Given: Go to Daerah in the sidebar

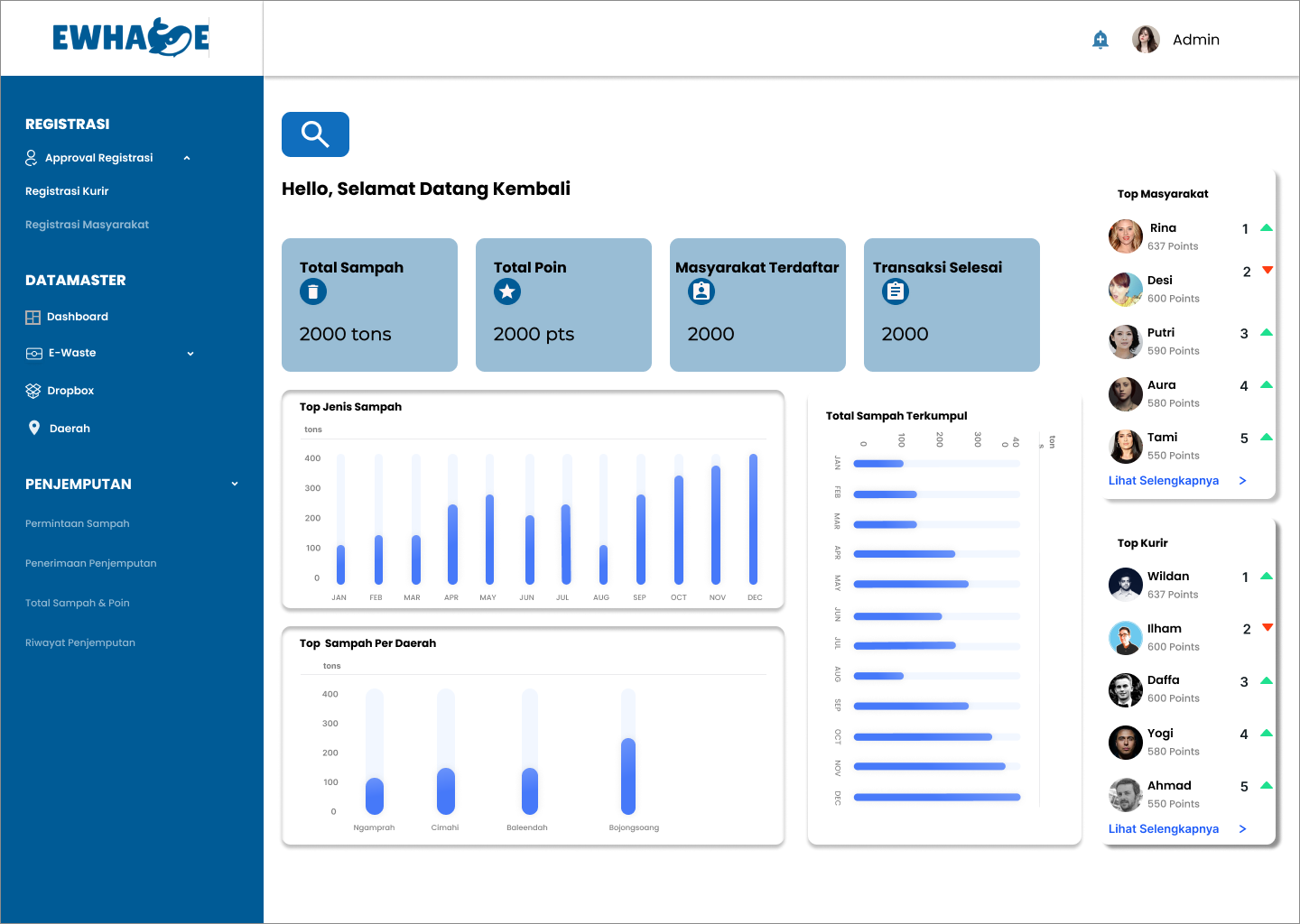Looking at the screenshot, I should click(x=70, y=429).
